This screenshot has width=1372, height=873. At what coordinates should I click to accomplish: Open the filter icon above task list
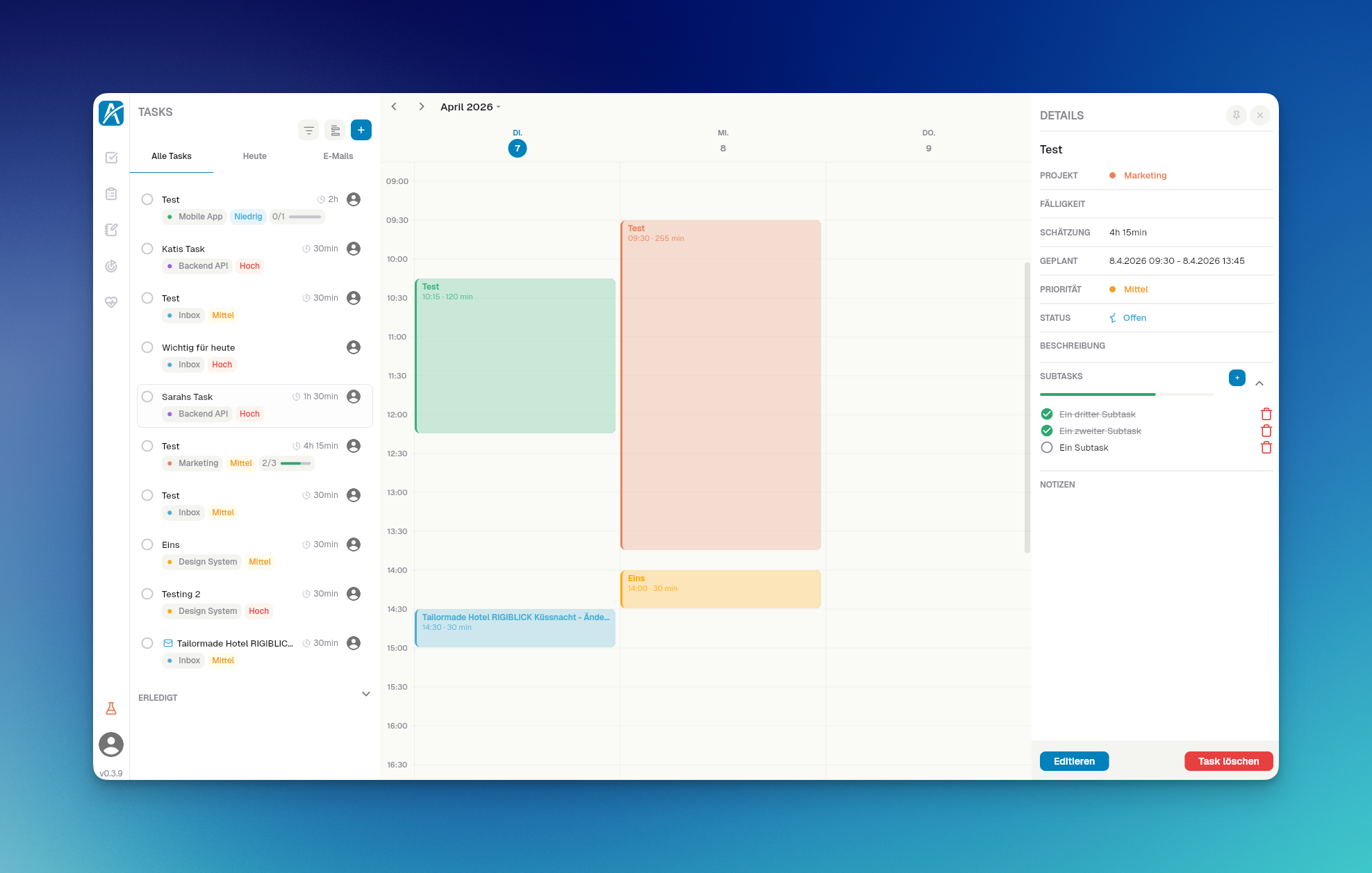tap(308, 130)
